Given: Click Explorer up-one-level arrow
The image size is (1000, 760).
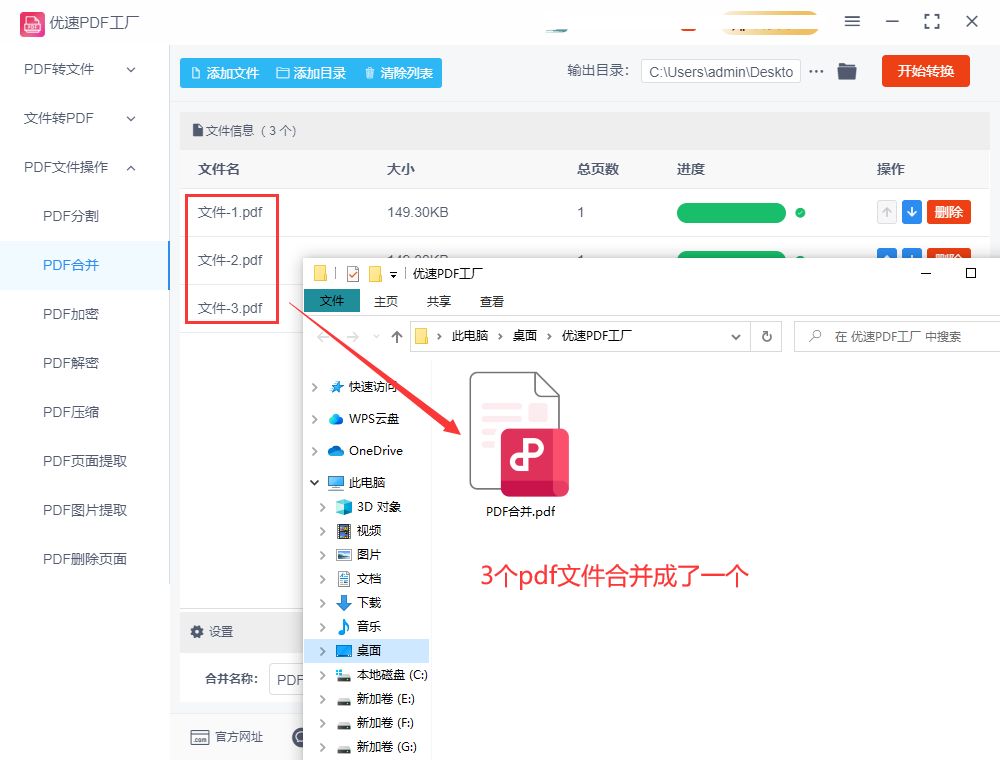Looking at the screenshot, I should coord(397,337).
